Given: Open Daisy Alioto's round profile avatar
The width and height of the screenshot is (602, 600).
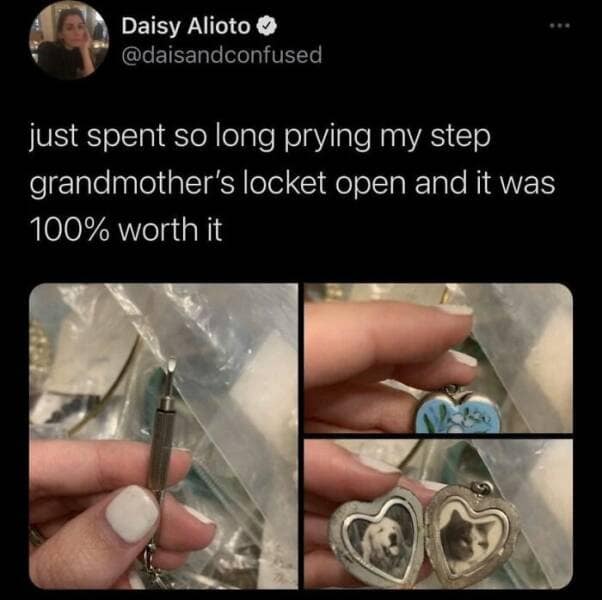Looking at the screenshot, I should pyautogui.click(x=69, y=40).
